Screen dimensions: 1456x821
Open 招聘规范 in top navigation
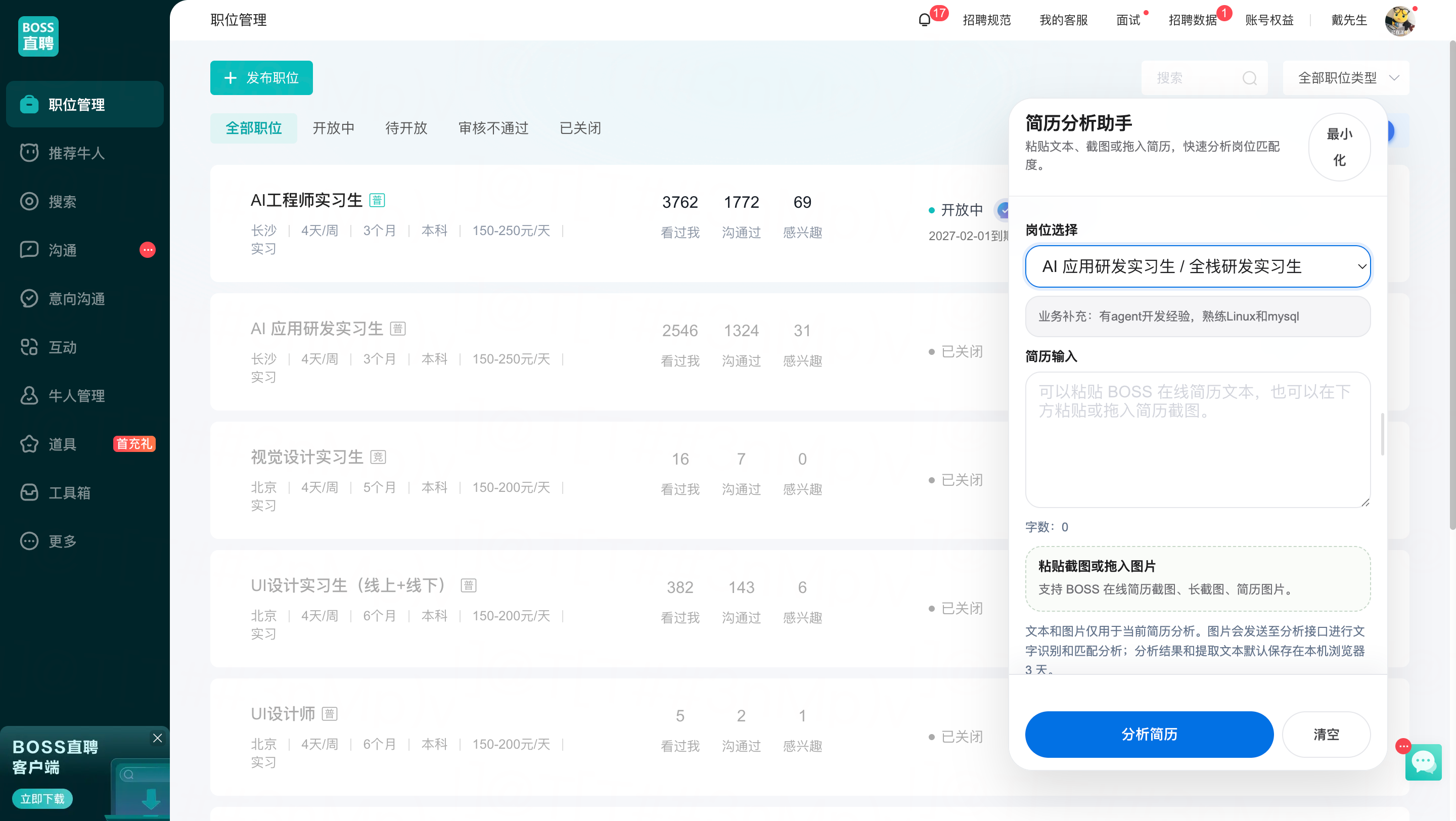tap(986, 20)
